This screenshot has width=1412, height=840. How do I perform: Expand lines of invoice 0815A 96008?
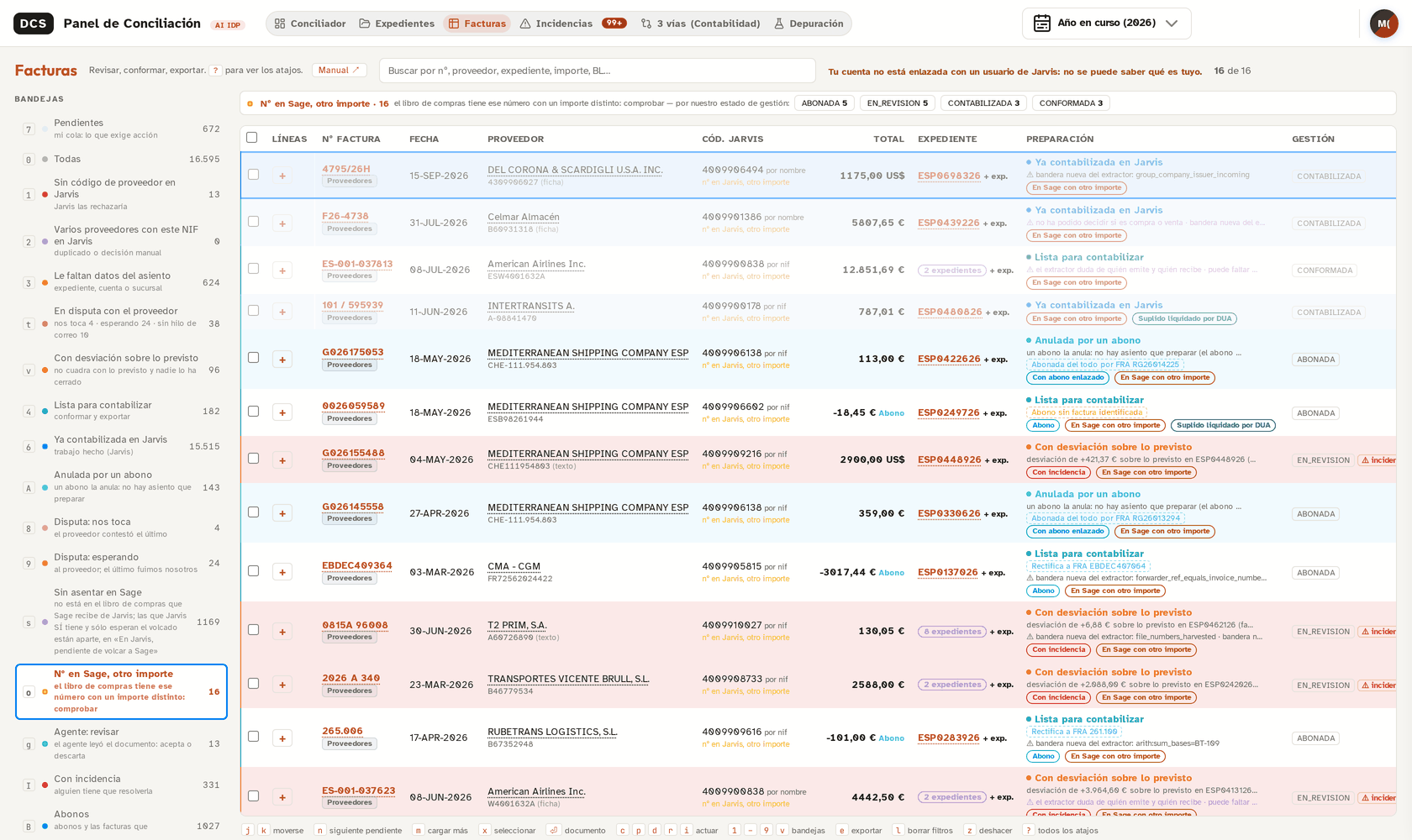[282, 632]
